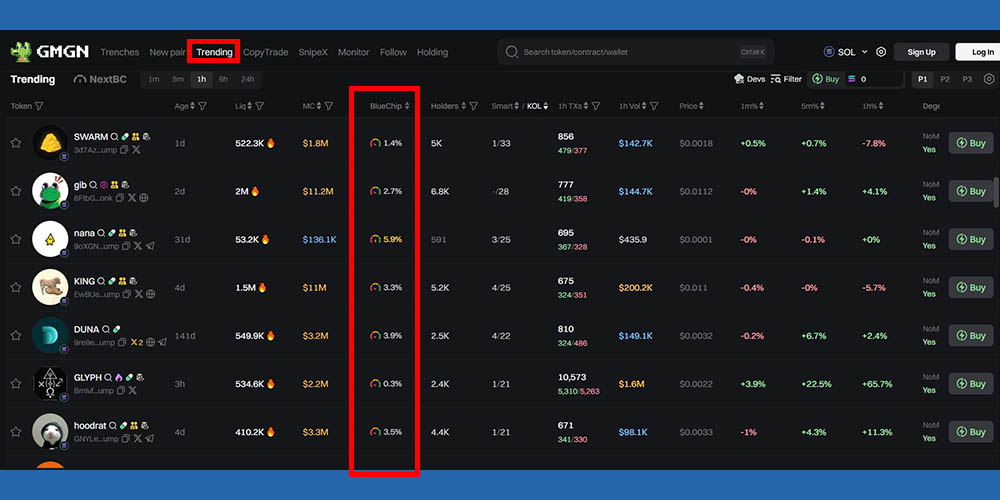Star the SWARM token as favorite
The height and width of the screenshot is (500, 1000).
pyautogui.click(x=16, y=143)
